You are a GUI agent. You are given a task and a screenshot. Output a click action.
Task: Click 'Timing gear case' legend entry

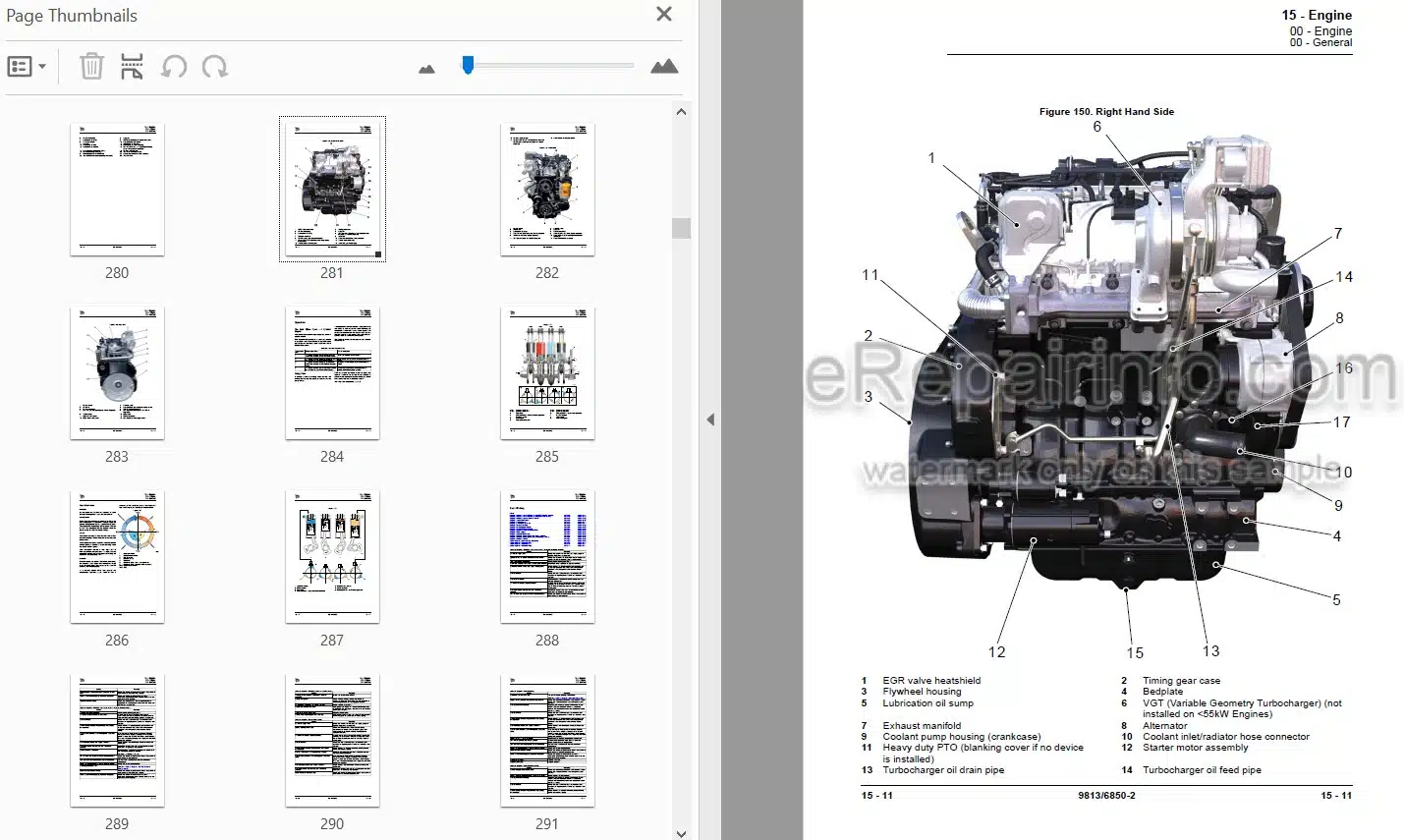(x=1181, y=681)
